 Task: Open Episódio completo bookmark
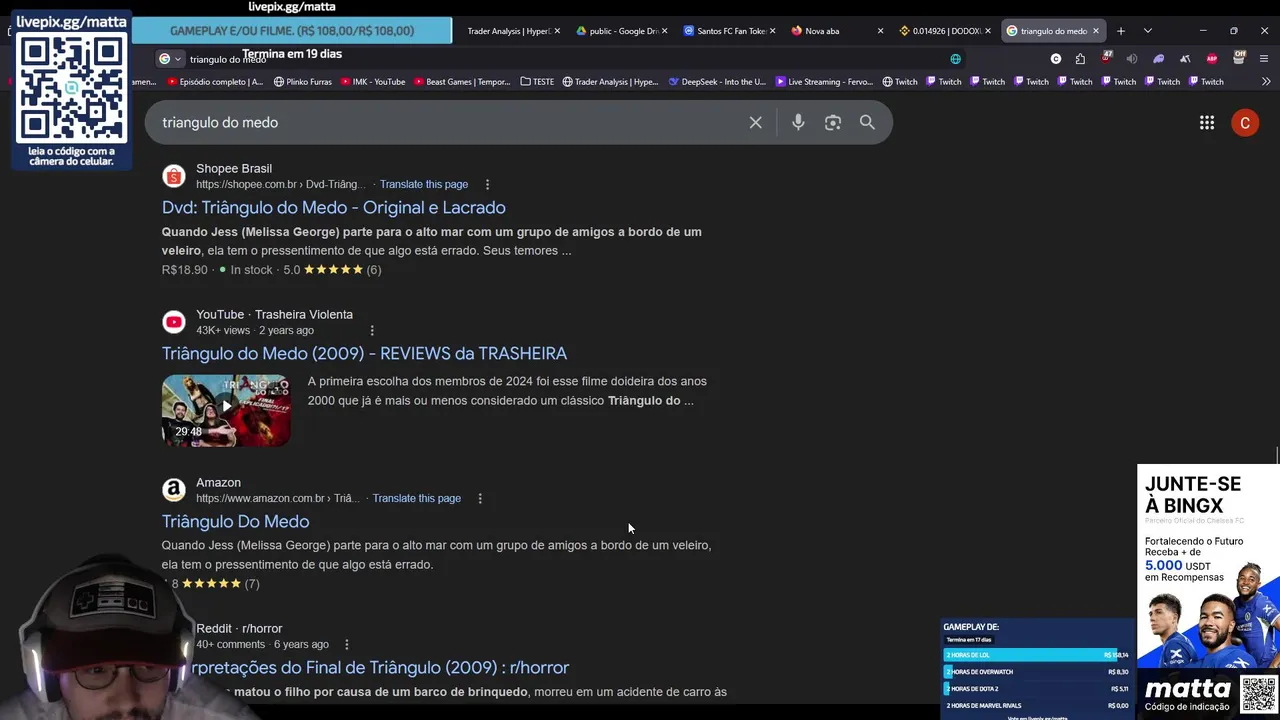[x=216, y=82]
